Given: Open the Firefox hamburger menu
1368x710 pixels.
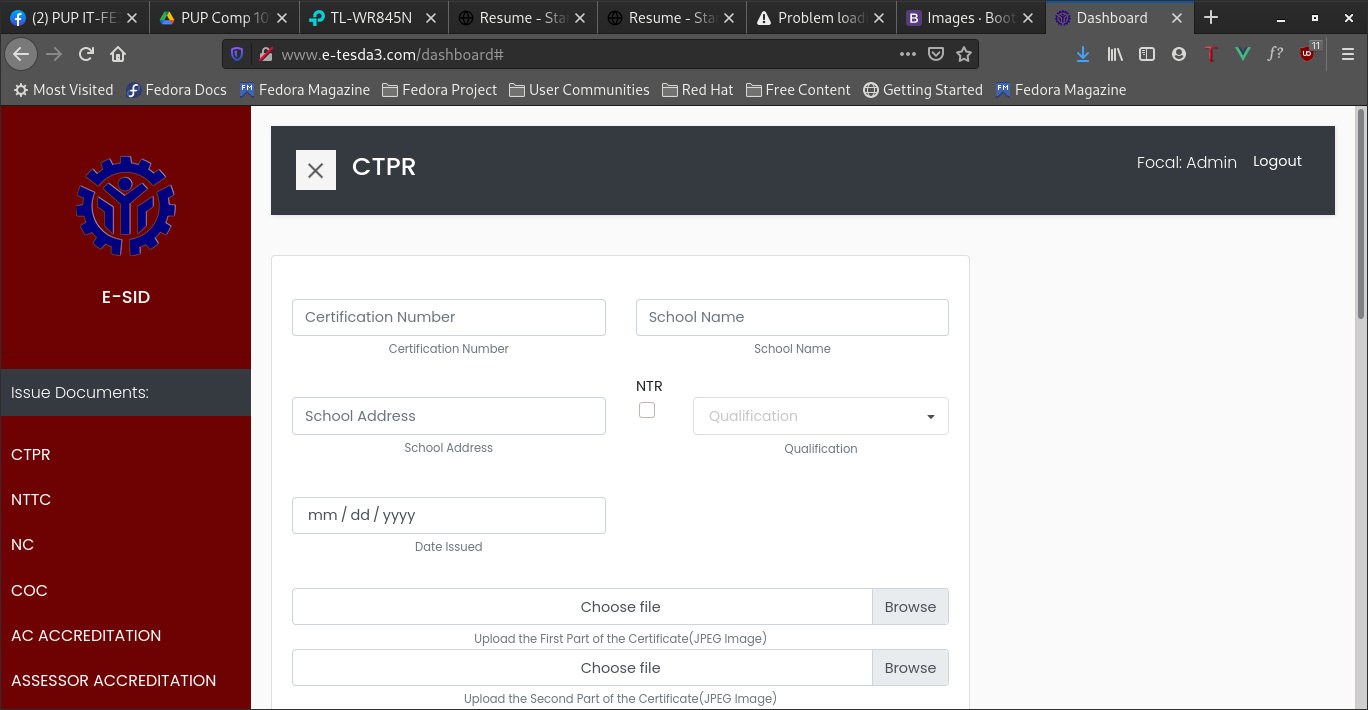Looking at the screenshot, I should coord(1347,54).
